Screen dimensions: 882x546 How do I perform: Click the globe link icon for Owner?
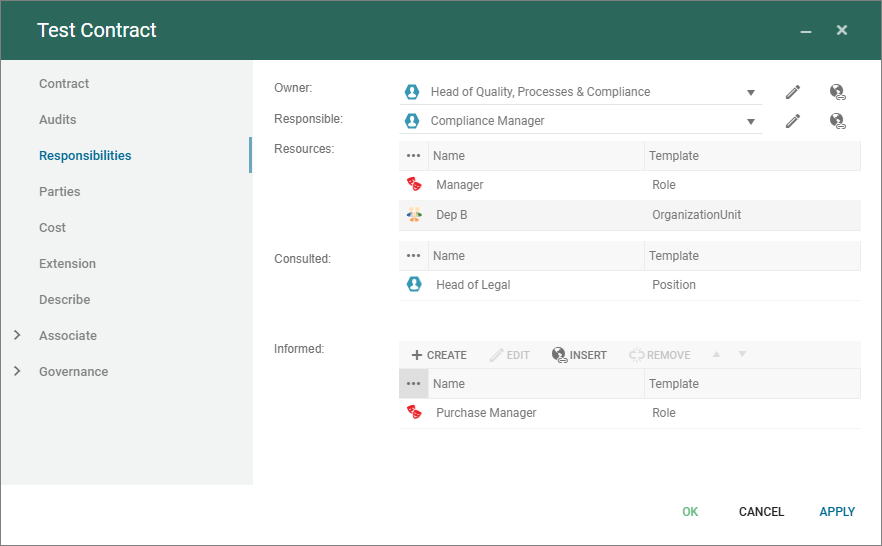click(838, 92)
